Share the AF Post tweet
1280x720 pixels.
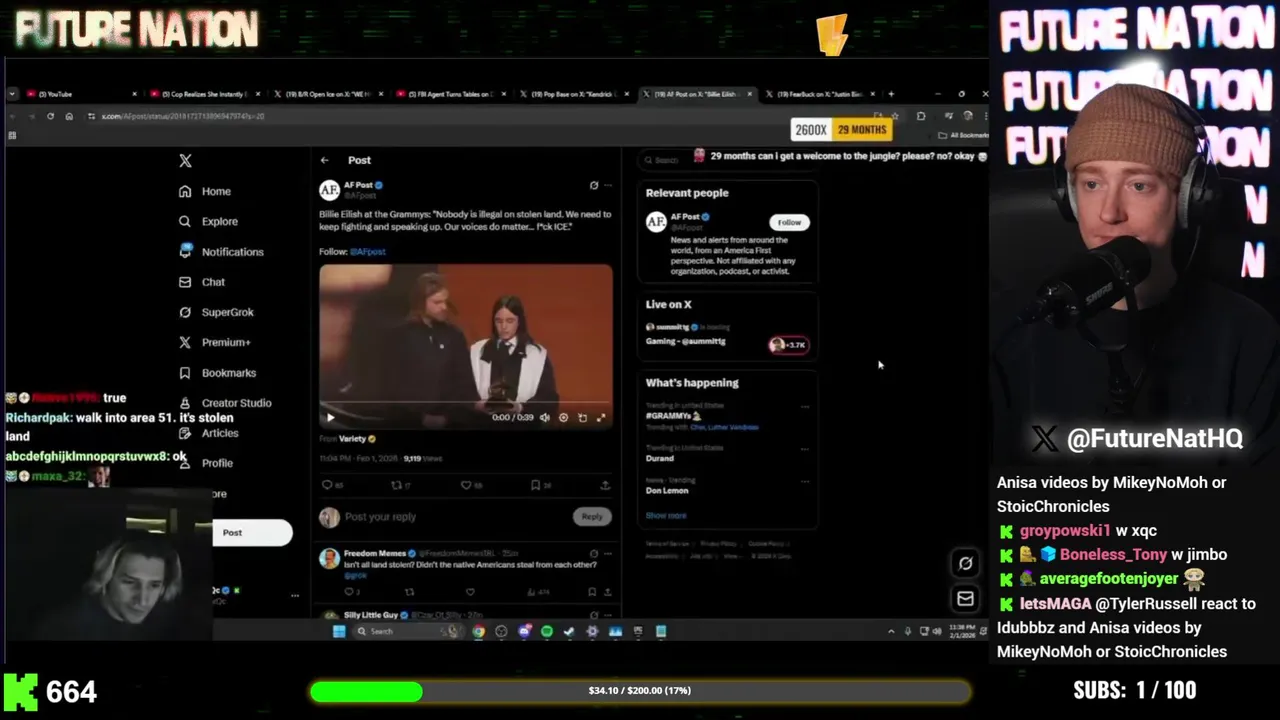click(x=605, y=485)
